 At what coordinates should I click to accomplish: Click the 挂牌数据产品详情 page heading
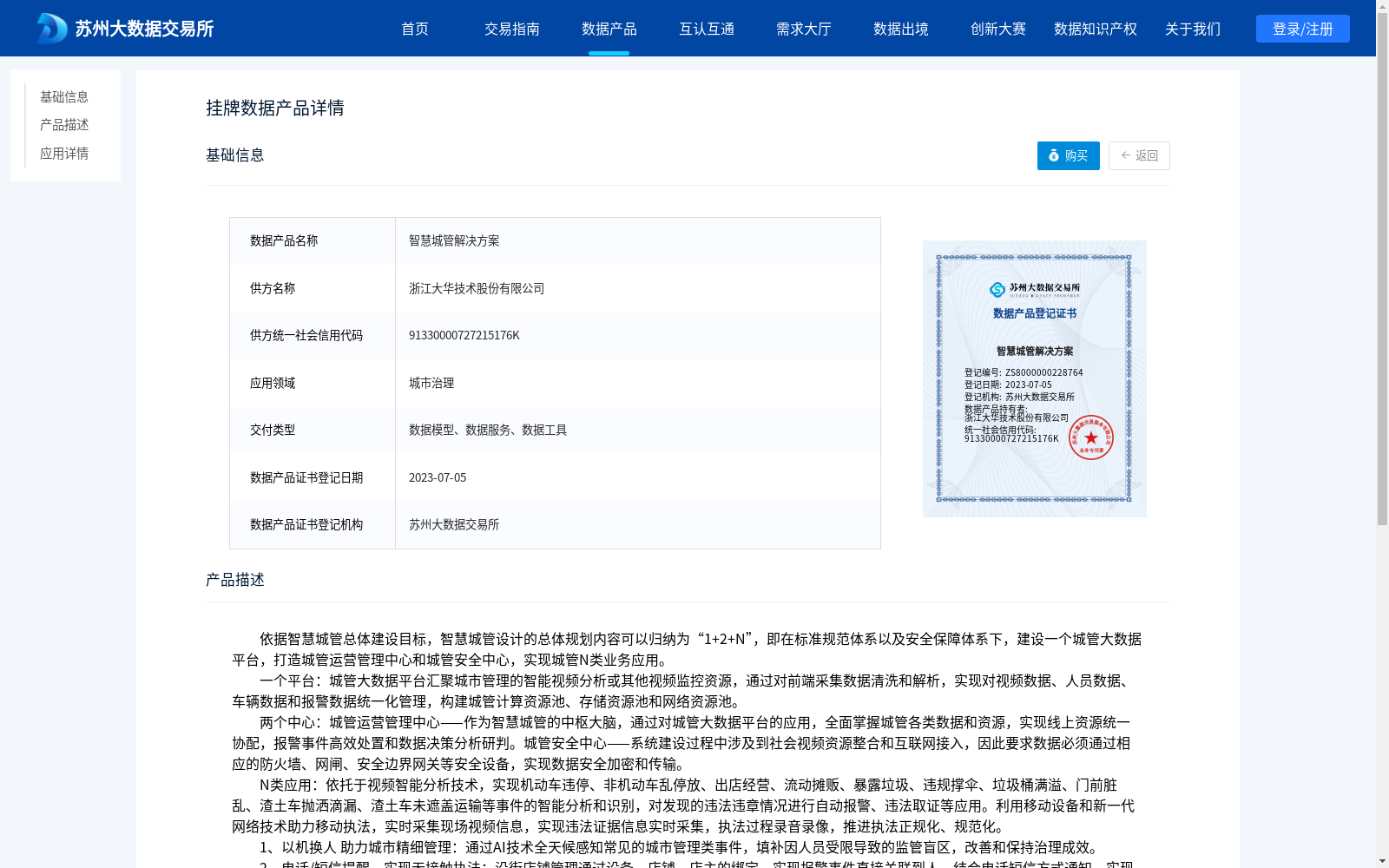click(275, 108)
